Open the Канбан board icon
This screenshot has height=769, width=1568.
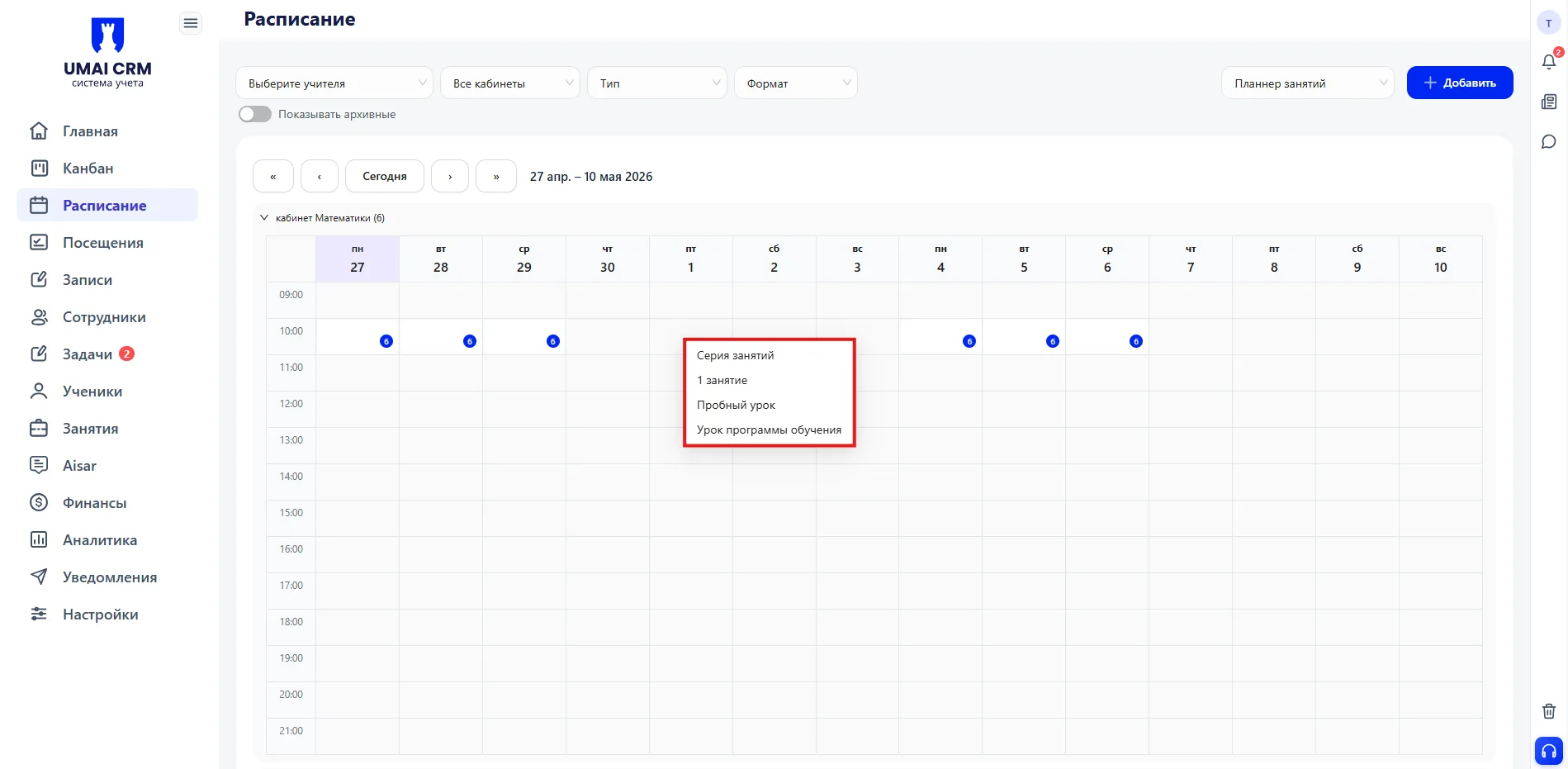coord(39,169)
